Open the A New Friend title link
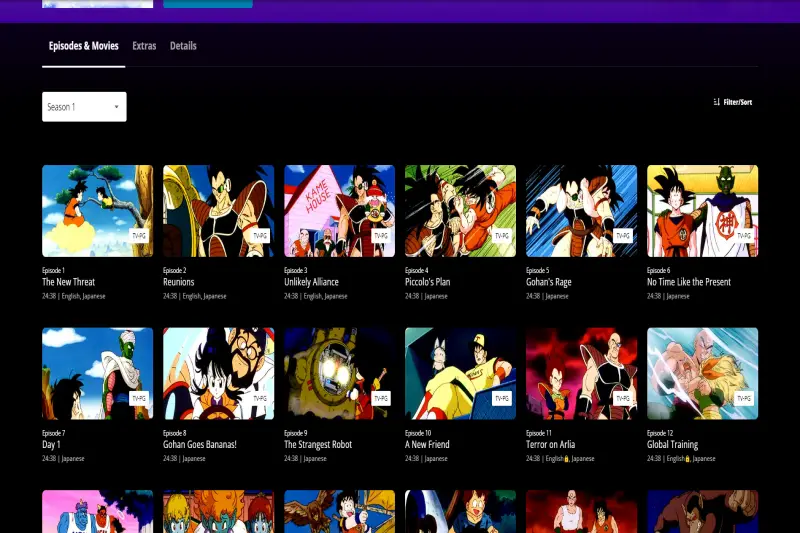 (x=427, y=444)
